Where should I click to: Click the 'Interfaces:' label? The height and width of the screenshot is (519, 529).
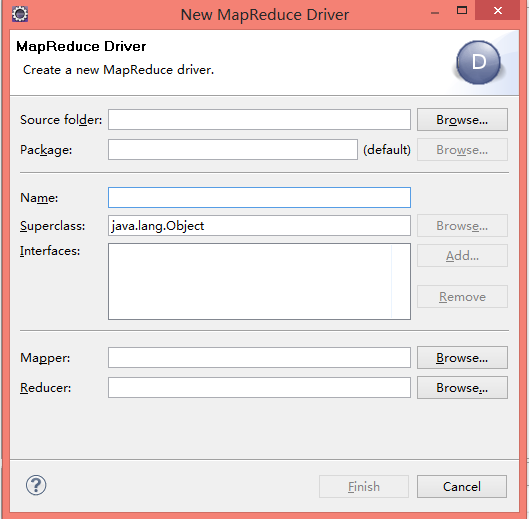[50, 251]
